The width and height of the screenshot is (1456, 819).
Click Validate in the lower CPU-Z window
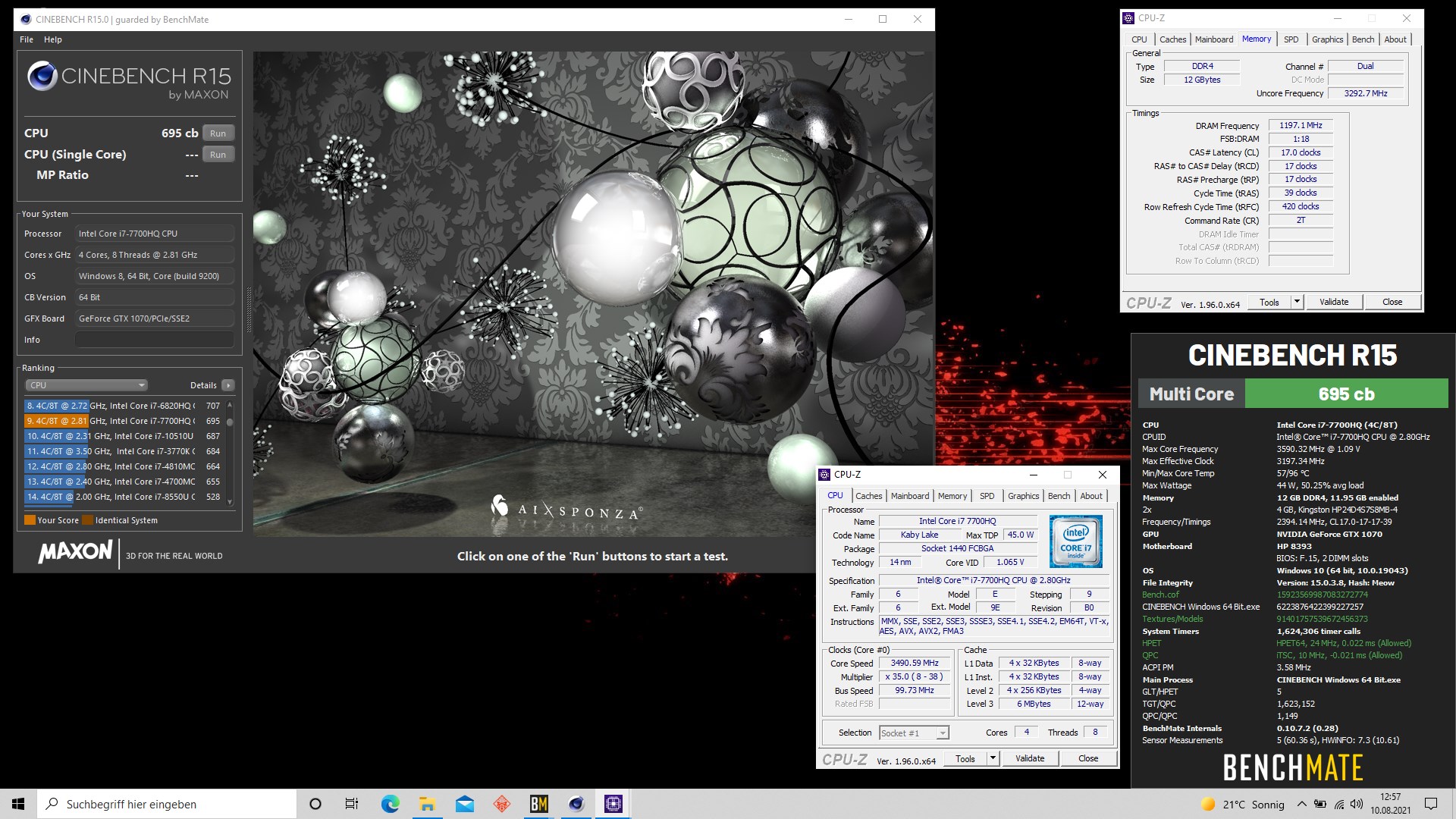[1030, 758]
